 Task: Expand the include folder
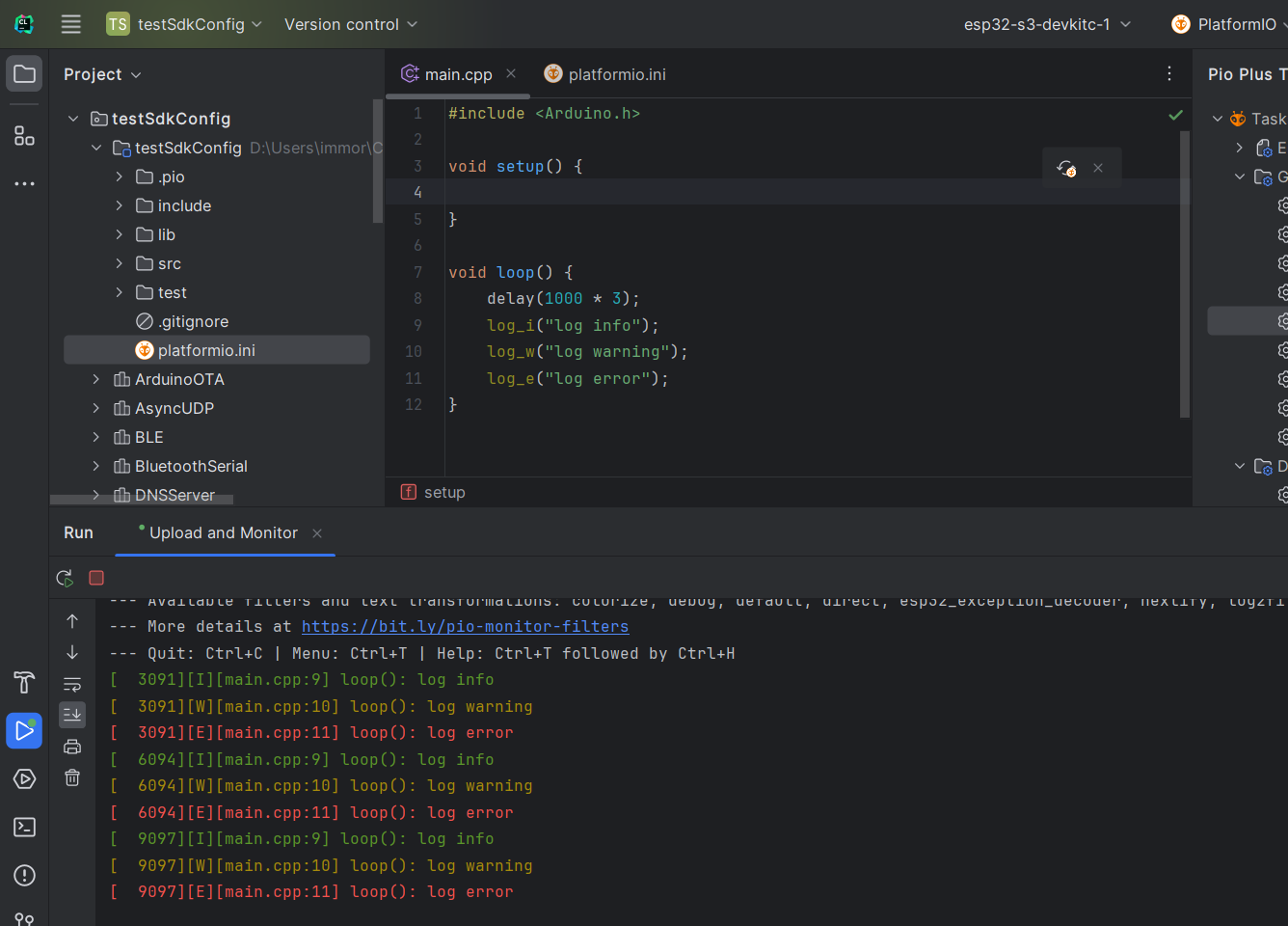pos(120,205)
